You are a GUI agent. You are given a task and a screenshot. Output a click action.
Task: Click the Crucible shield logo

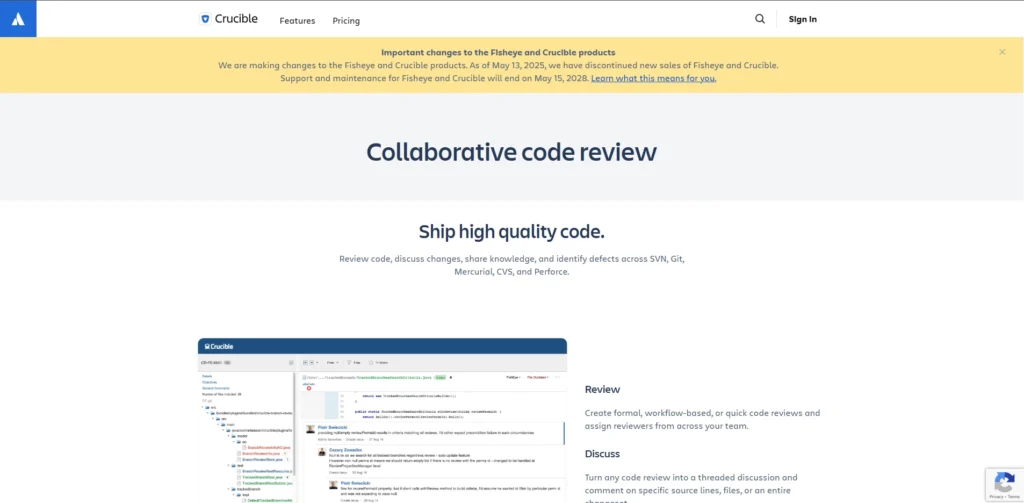[x=205, y=20]
